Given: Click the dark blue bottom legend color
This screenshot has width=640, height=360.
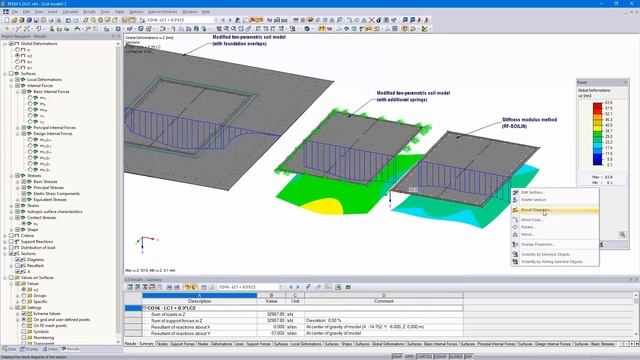Looking at the screenshot, I should click(597, 162).
